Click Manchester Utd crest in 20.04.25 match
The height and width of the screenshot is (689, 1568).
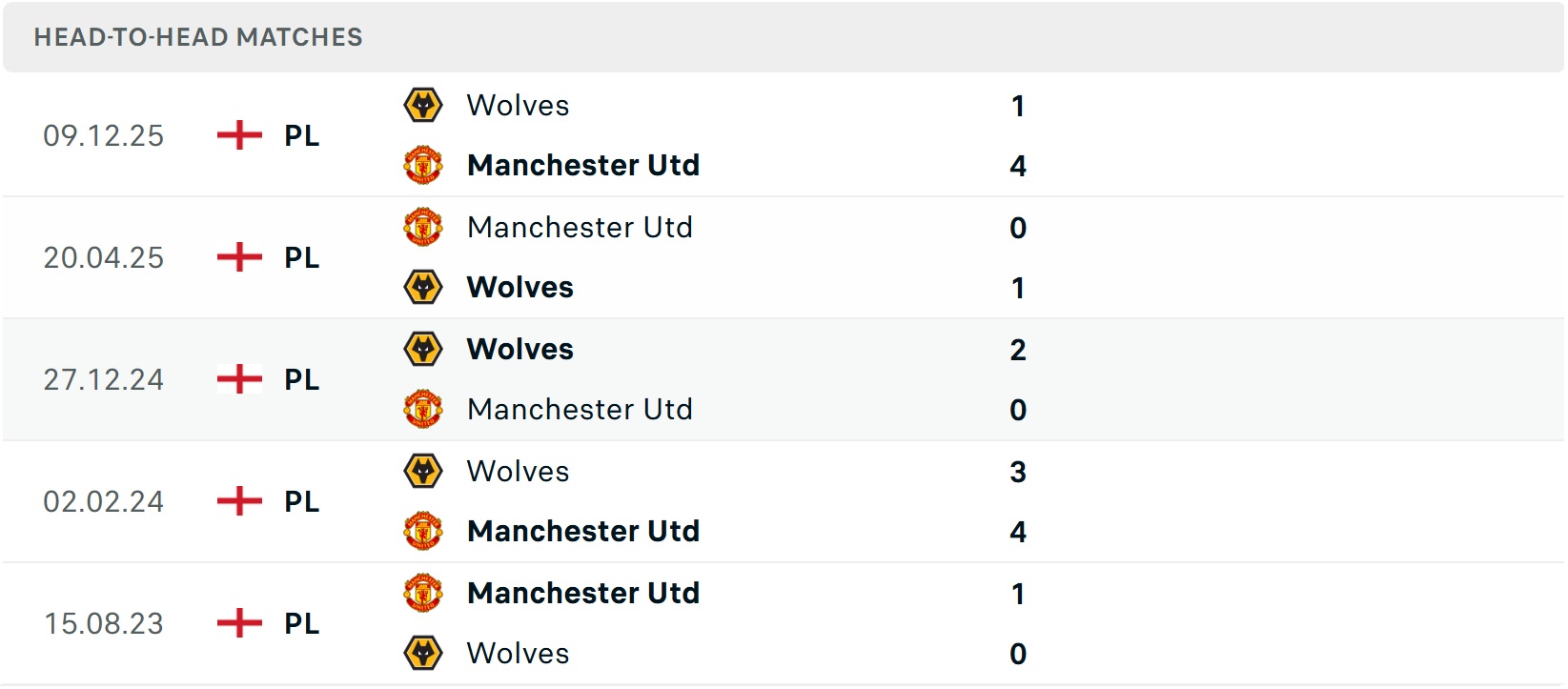(x=423, y=227)
